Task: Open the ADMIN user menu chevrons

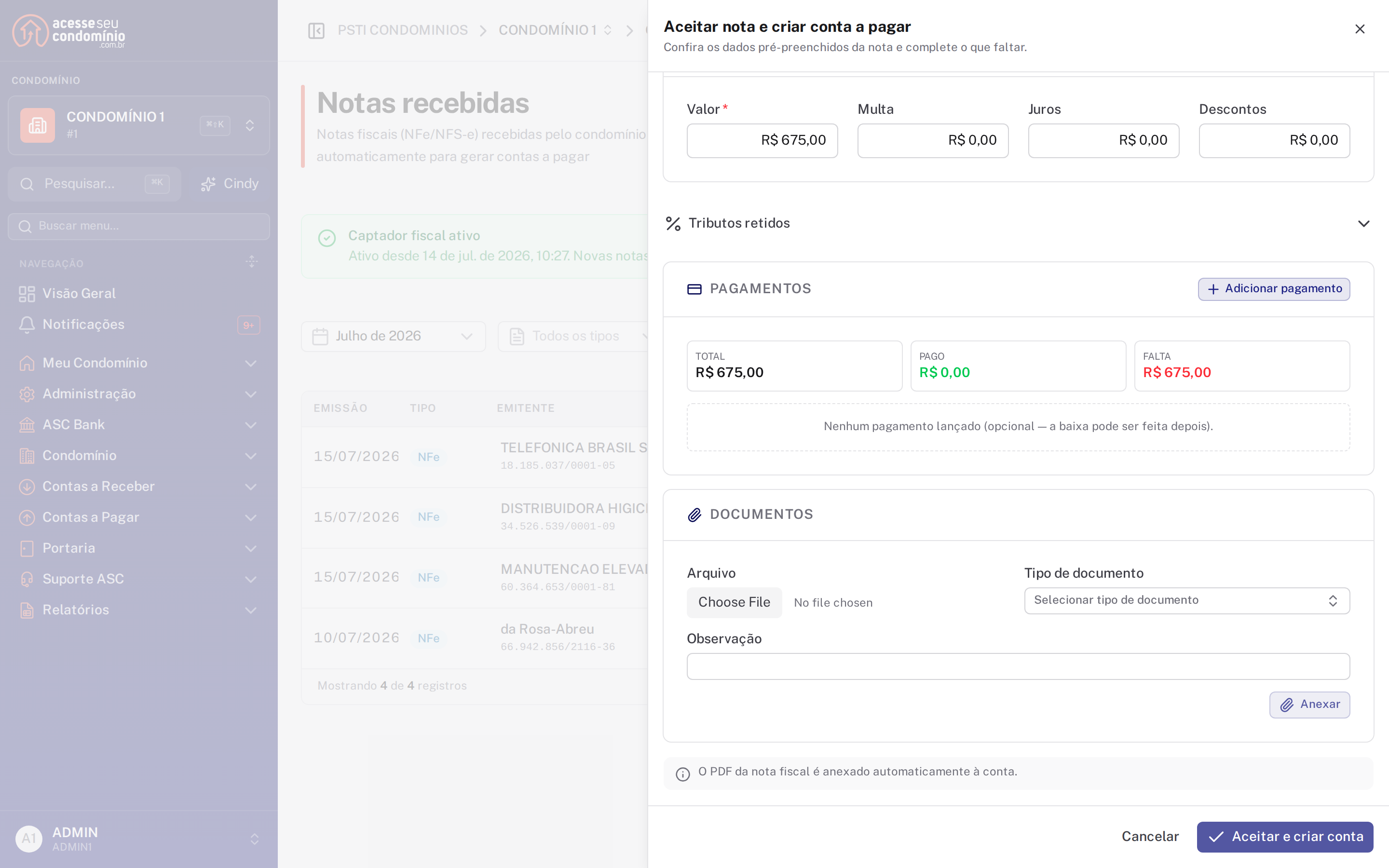Action: pyautogui.click(x=255, y=839)
